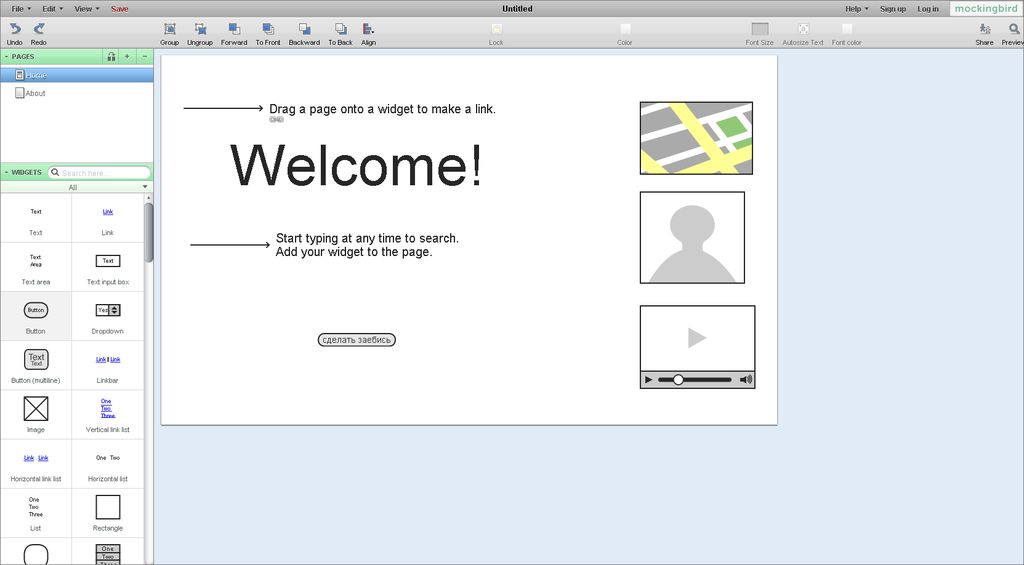Screen dimensions: 1024x565
Task: Open the Font Size control
Action: (760, 29)
